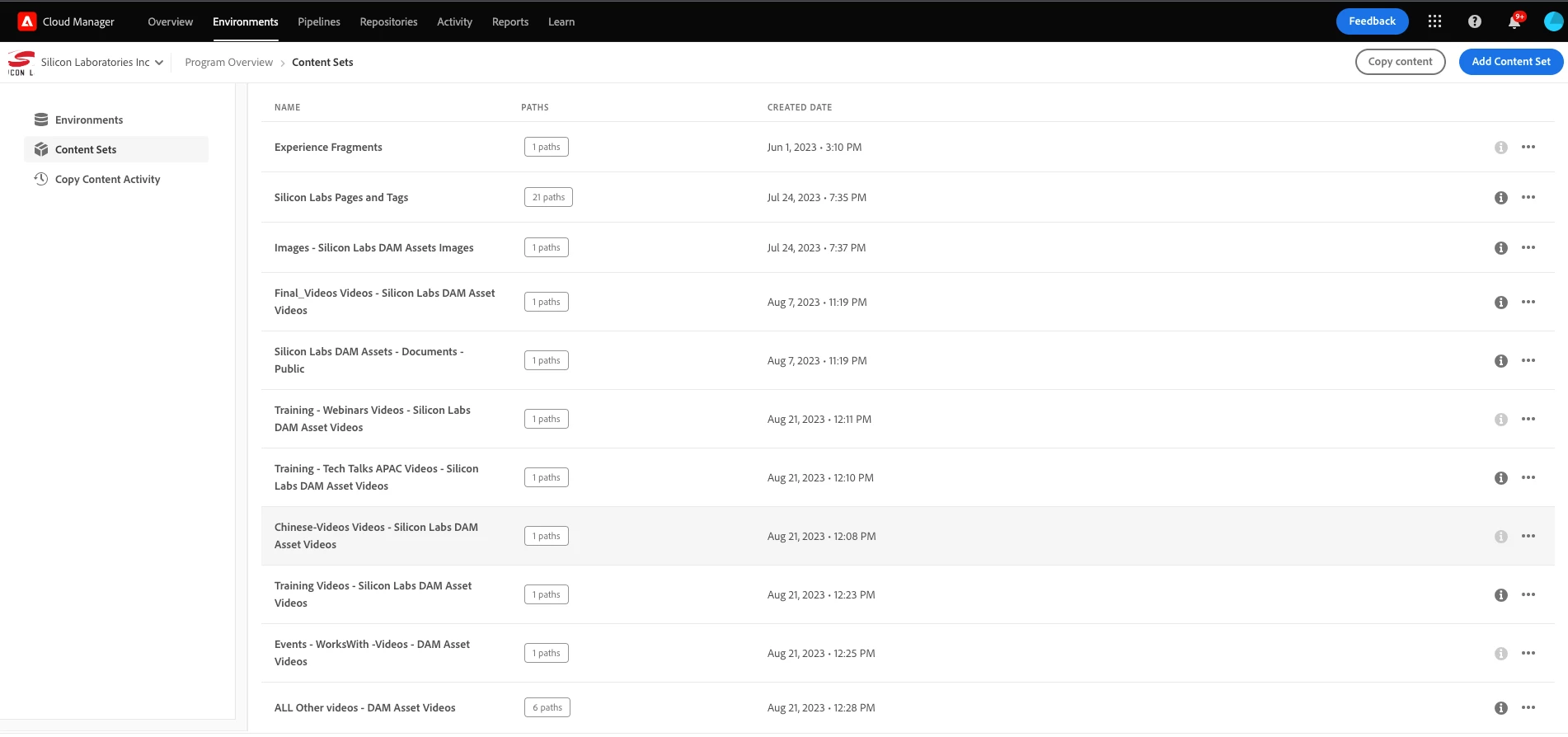This screenshot has width=1568, height=737.
Task: Click info icon for Training Webinars Videos row
Action: click(x=1501, y=420)
